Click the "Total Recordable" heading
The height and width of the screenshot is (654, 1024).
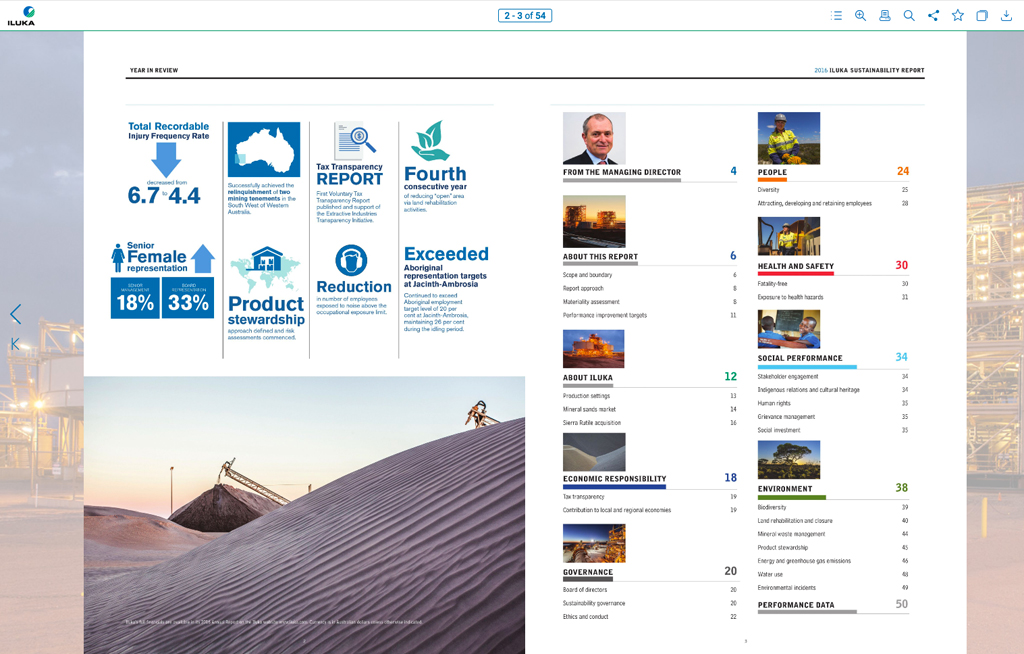[168, 126]
